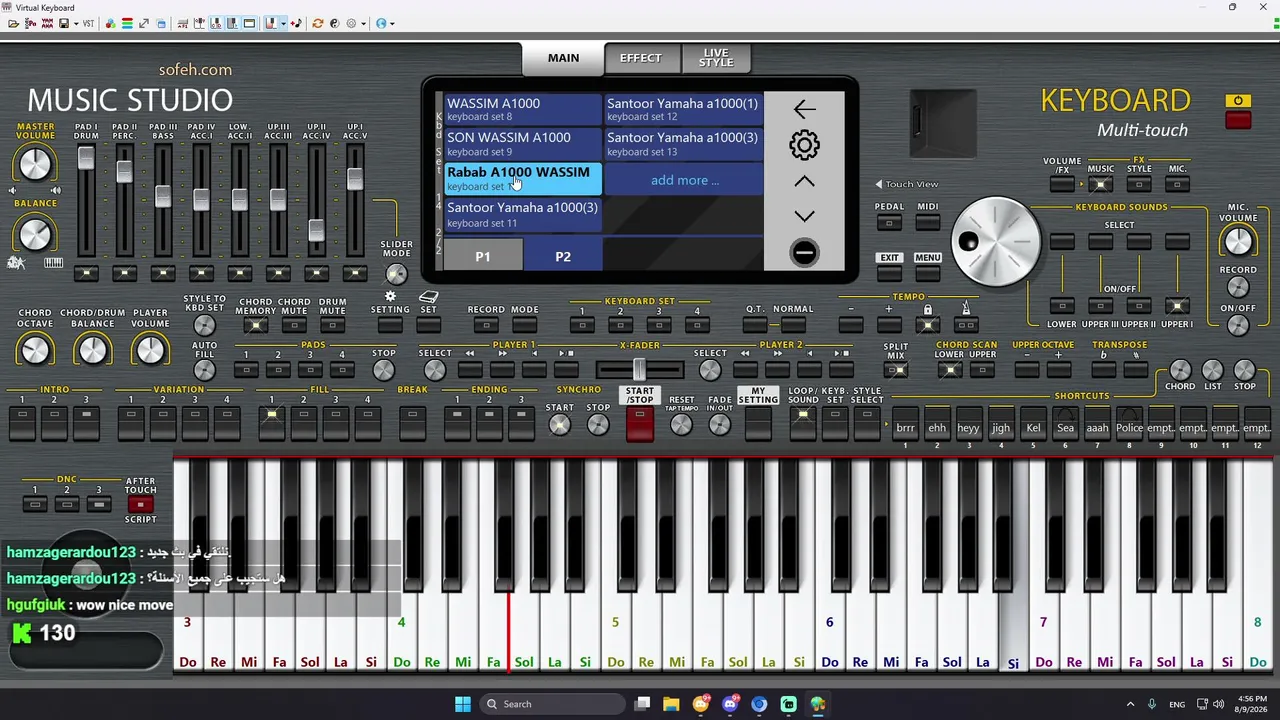The image size is (1280, 720).
Task: Toggle Chord Scan Lower button
Action: pyautogui.click(x=949, y=370)
